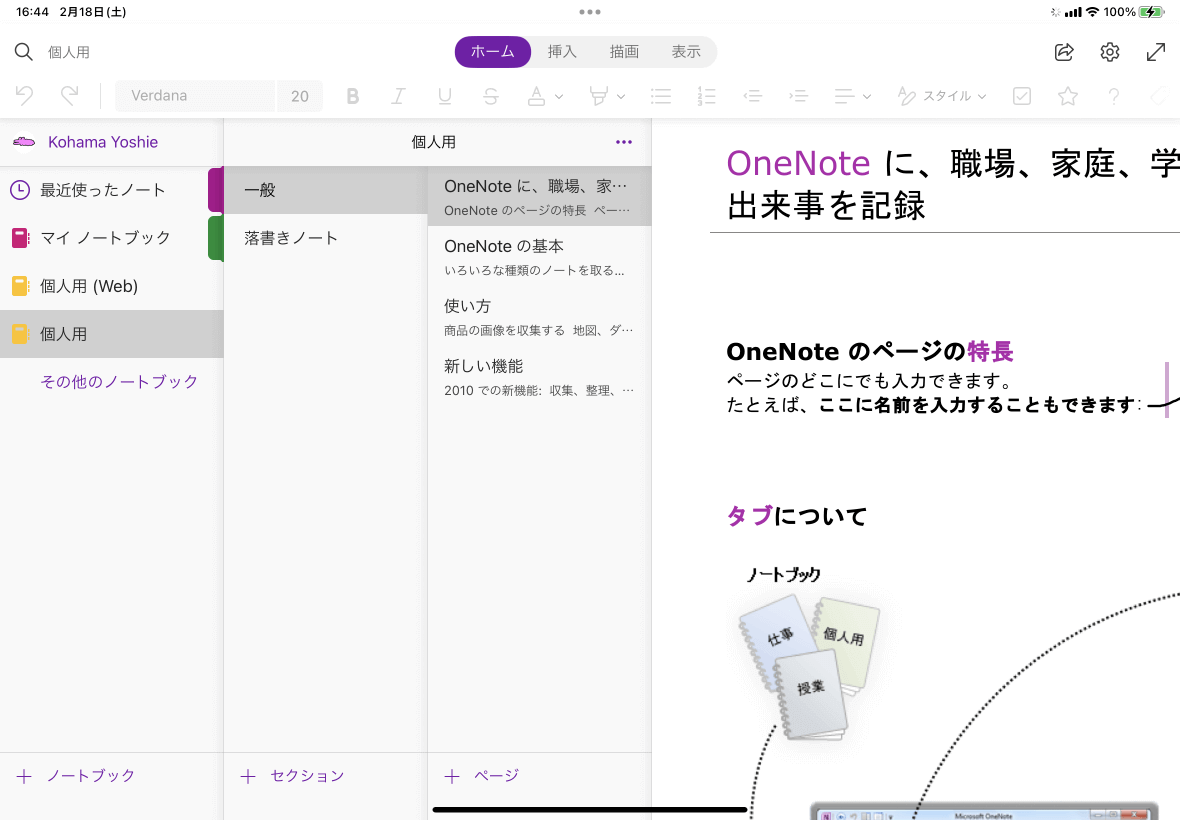Open その他のノートブック link

point(119,382)
